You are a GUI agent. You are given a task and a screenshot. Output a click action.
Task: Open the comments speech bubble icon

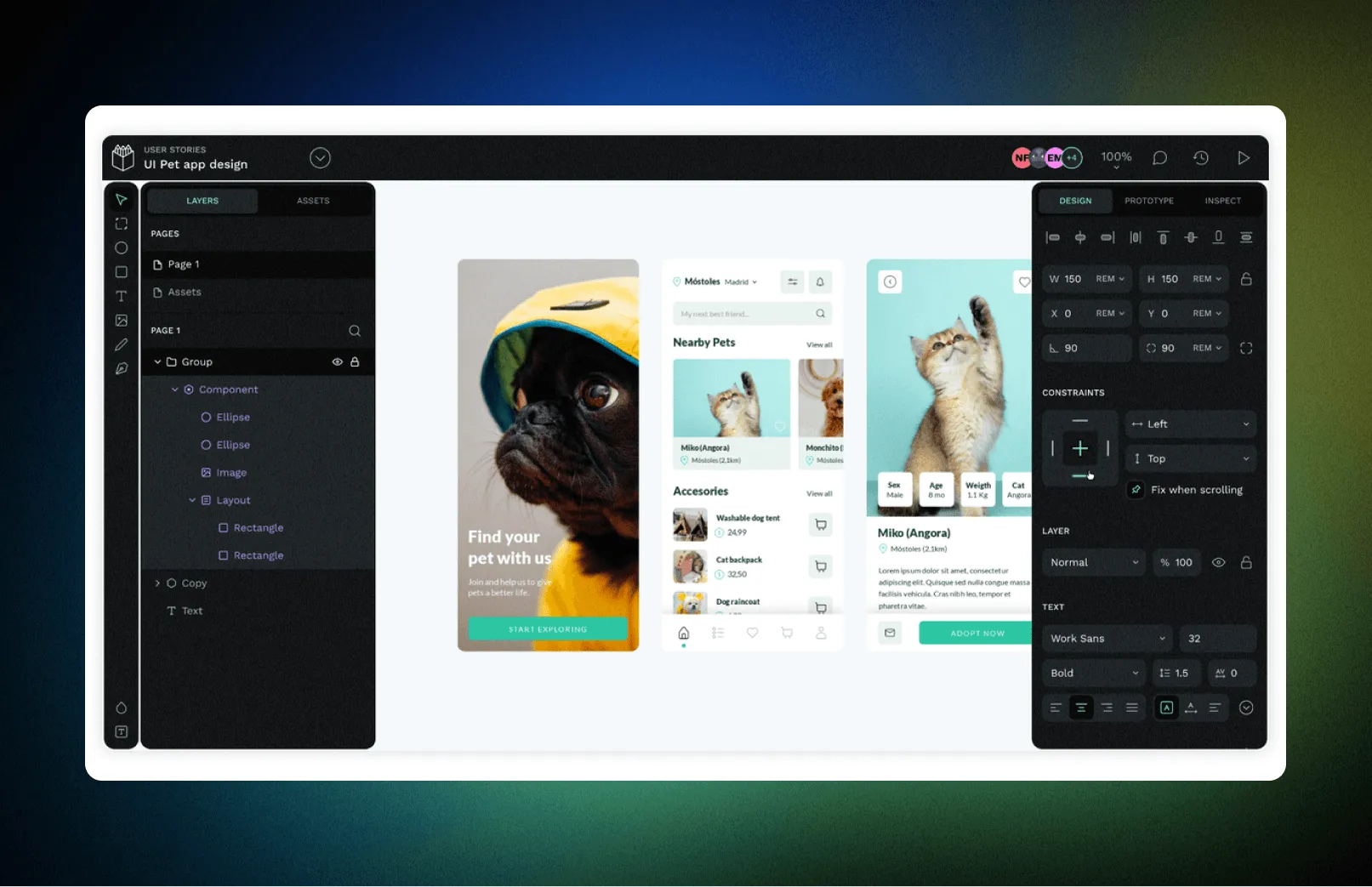1159,158
